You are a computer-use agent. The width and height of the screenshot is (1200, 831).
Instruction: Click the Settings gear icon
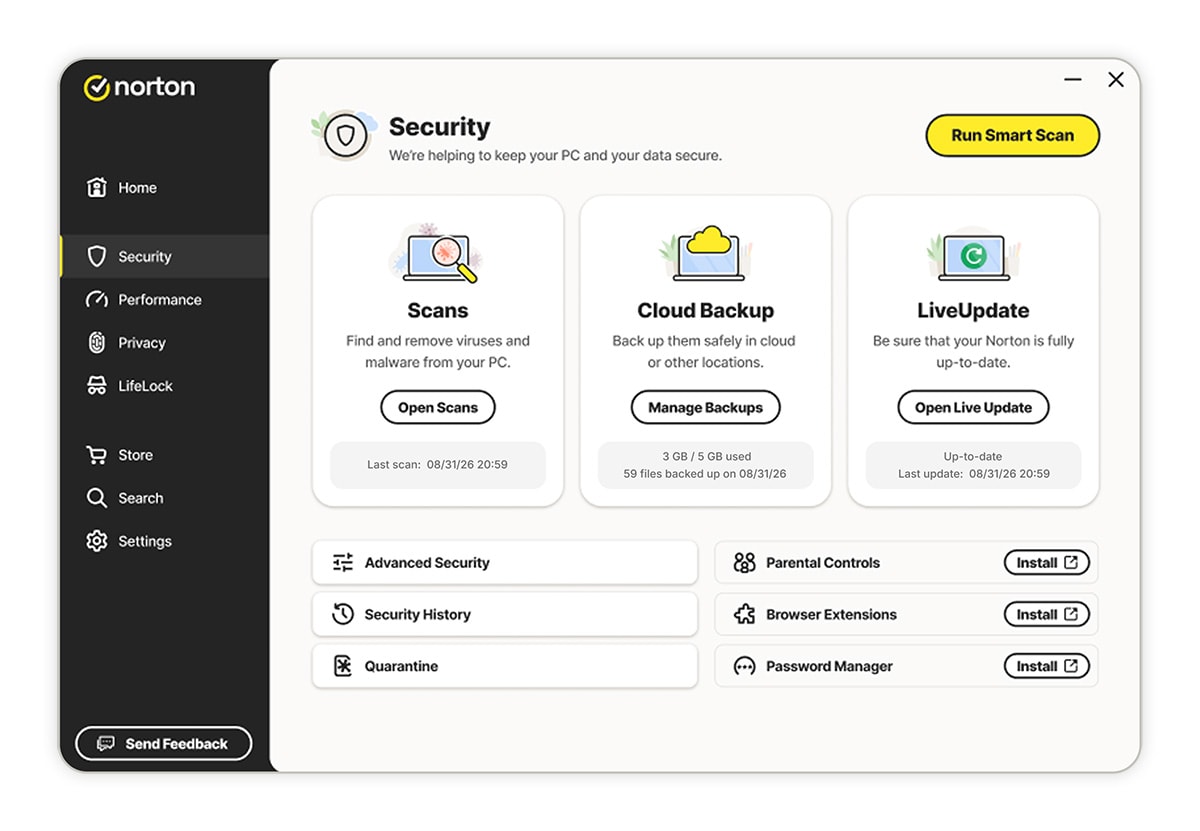96,541
